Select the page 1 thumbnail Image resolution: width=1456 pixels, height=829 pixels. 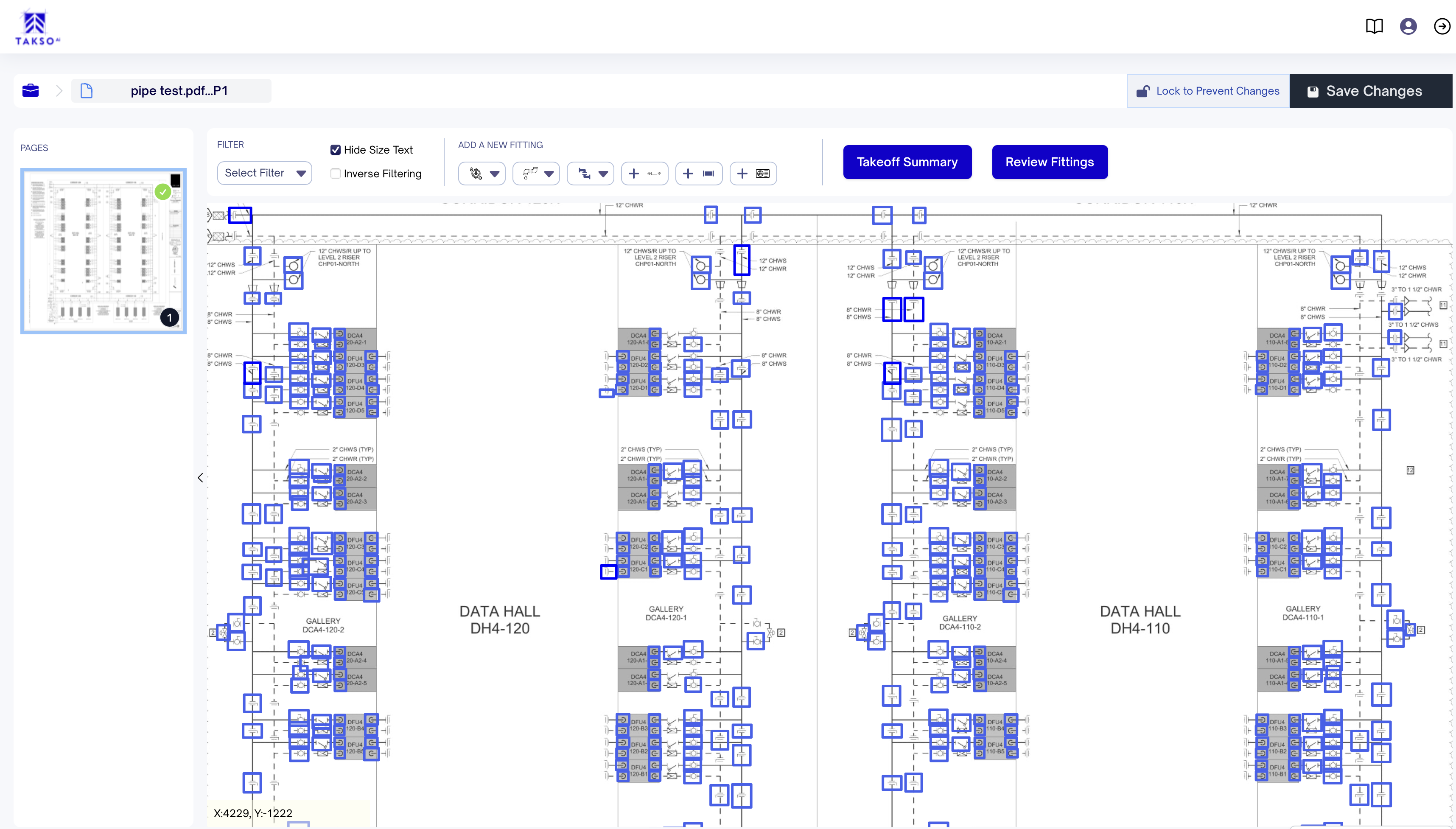[103, 250]
